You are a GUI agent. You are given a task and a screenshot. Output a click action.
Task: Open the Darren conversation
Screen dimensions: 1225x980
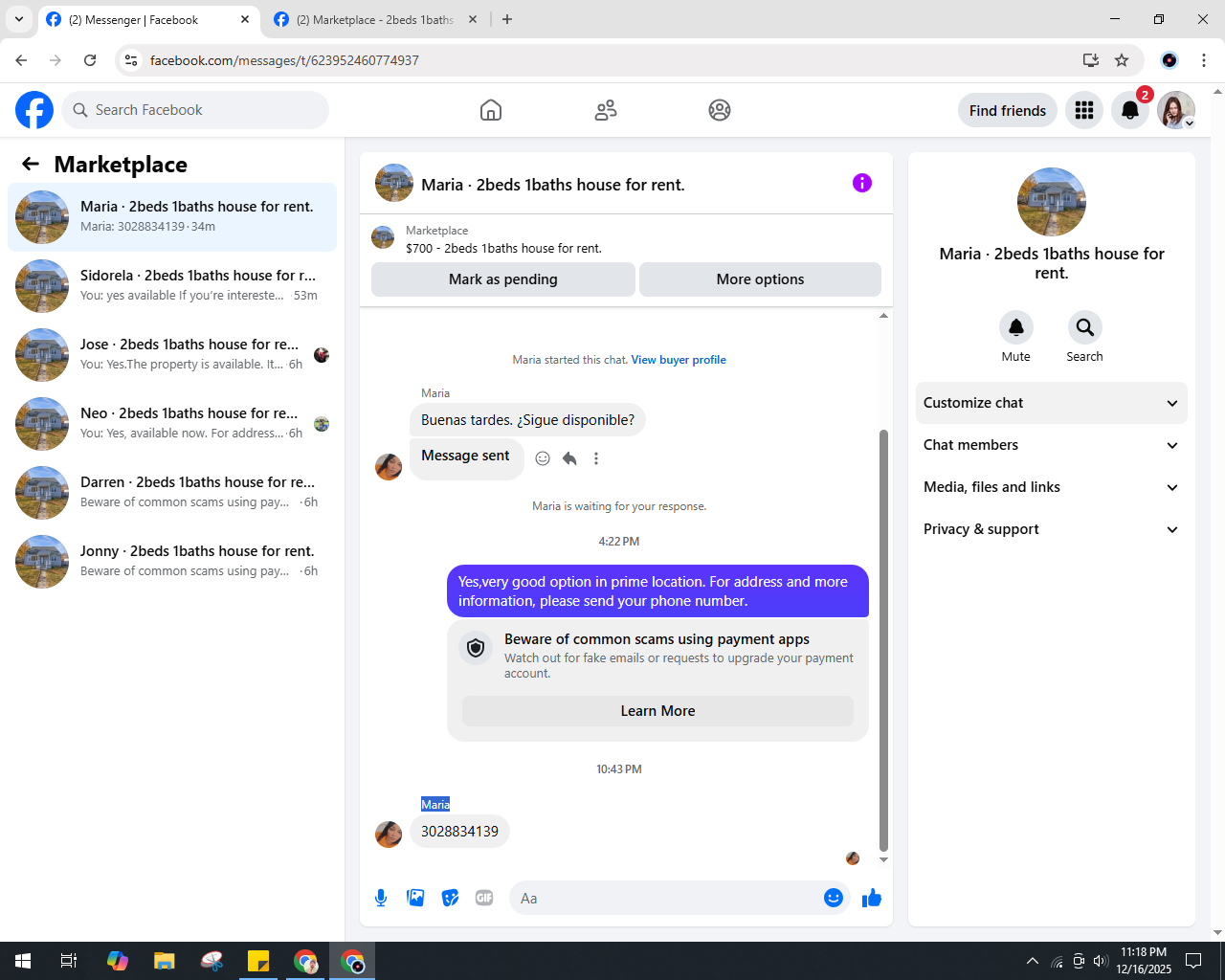click(x=172, y=493)
